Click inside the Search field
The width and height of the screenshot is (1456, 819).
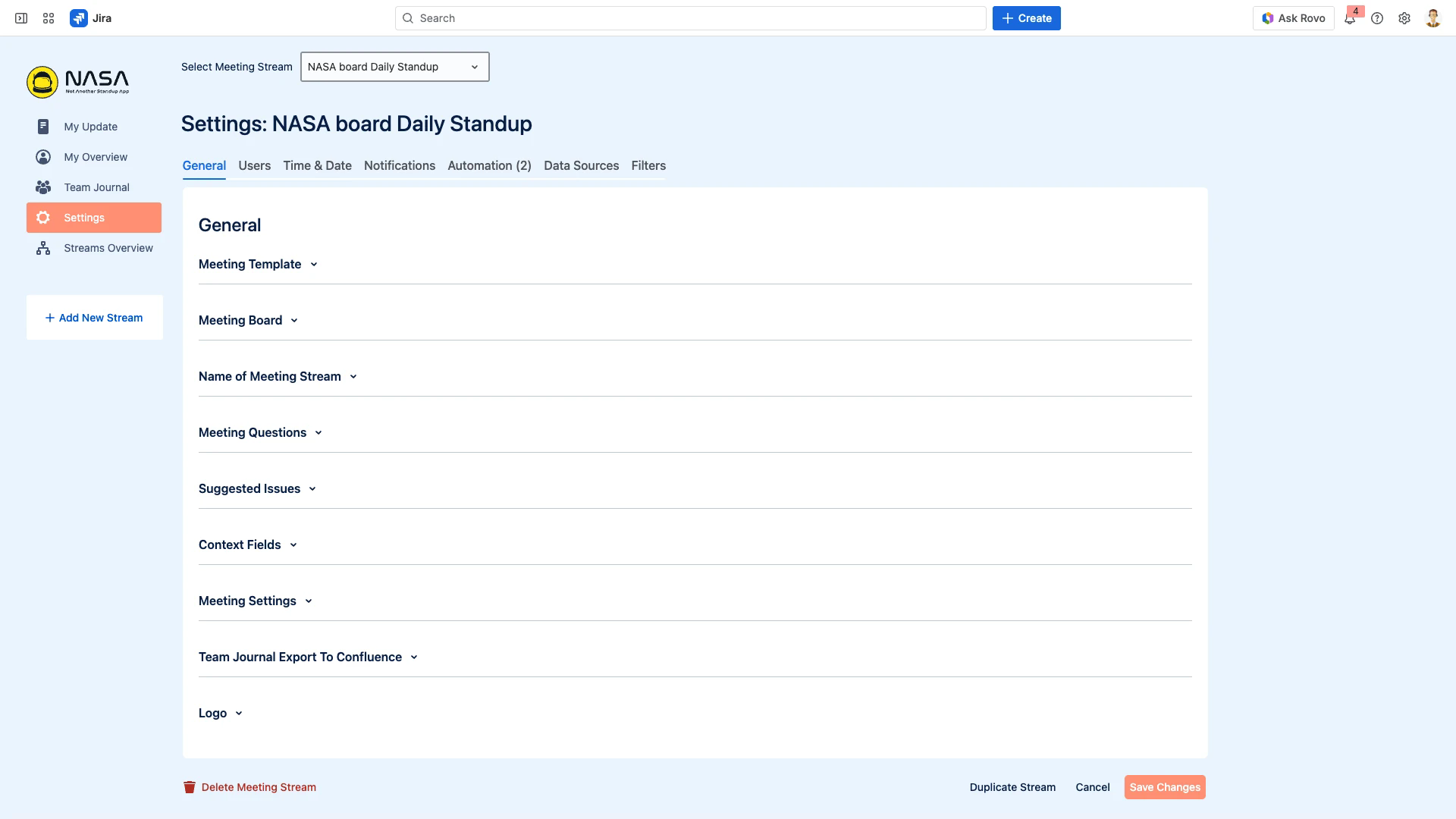(x=690, y=17)
